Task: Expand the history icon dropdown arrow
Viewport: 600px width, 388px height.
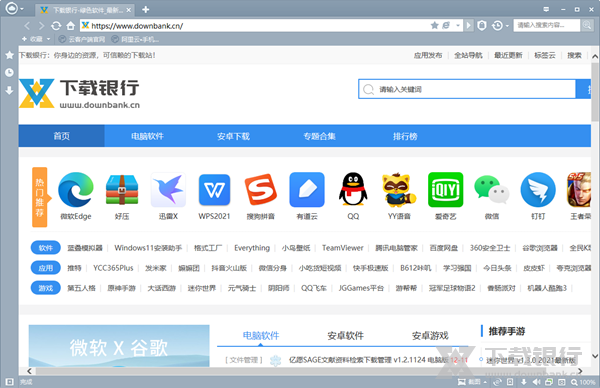Action: point(507,26)
